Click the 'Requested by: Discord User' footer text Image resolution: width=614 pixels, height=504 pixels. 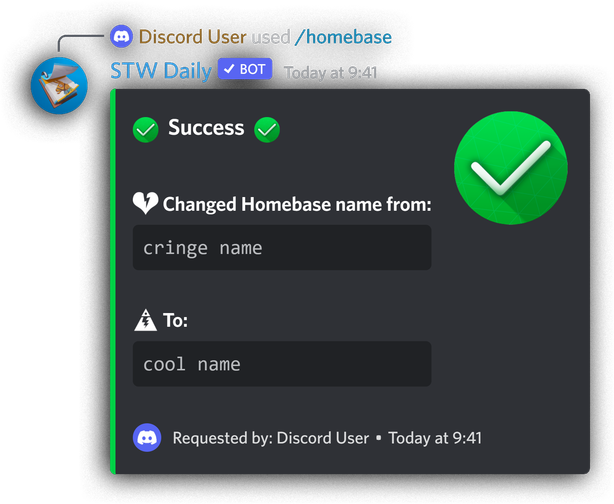pos(271,438)
